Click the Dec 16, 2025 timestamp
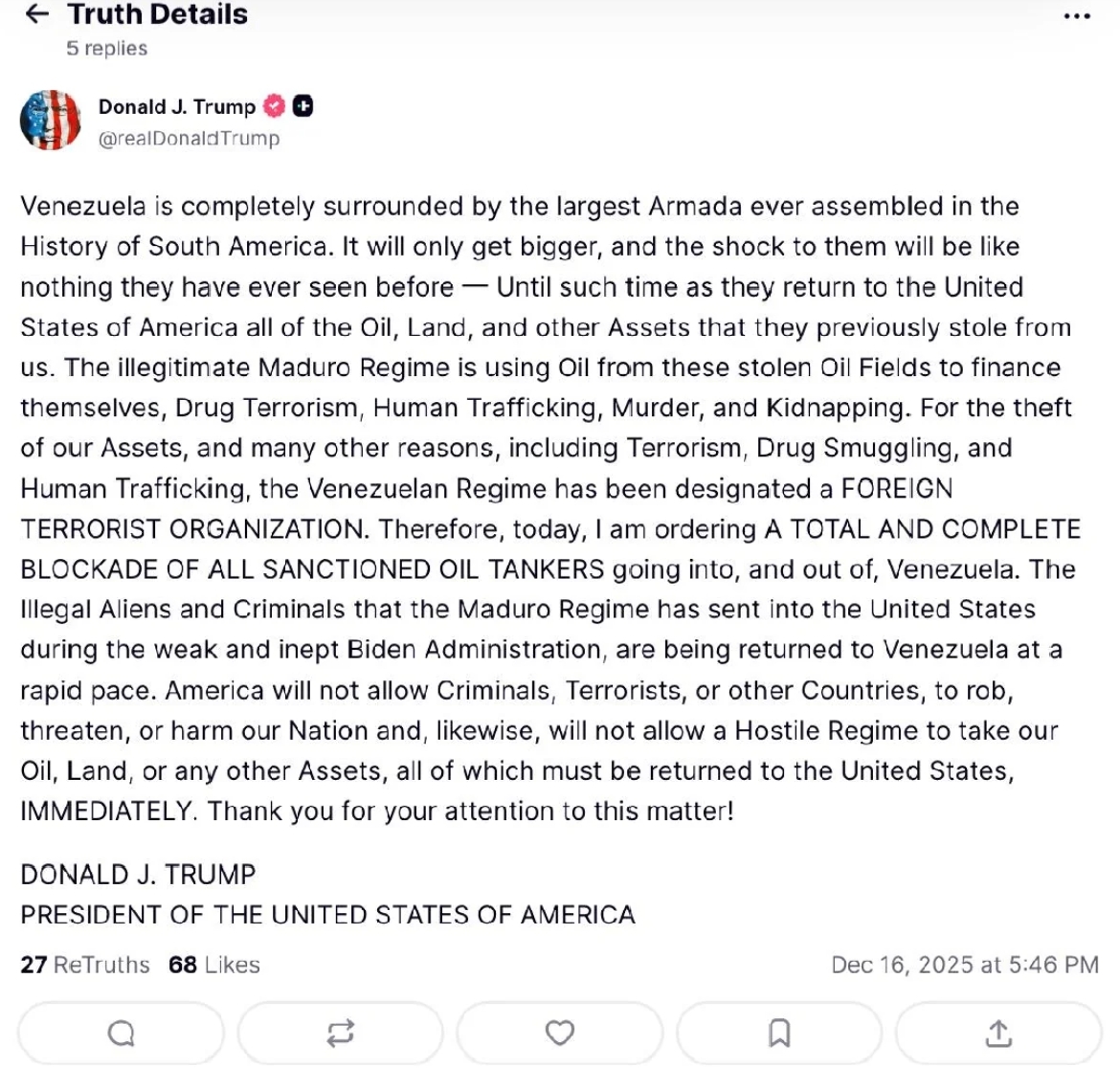This screenshot has height=1068, width=1120. pos(964,965)
